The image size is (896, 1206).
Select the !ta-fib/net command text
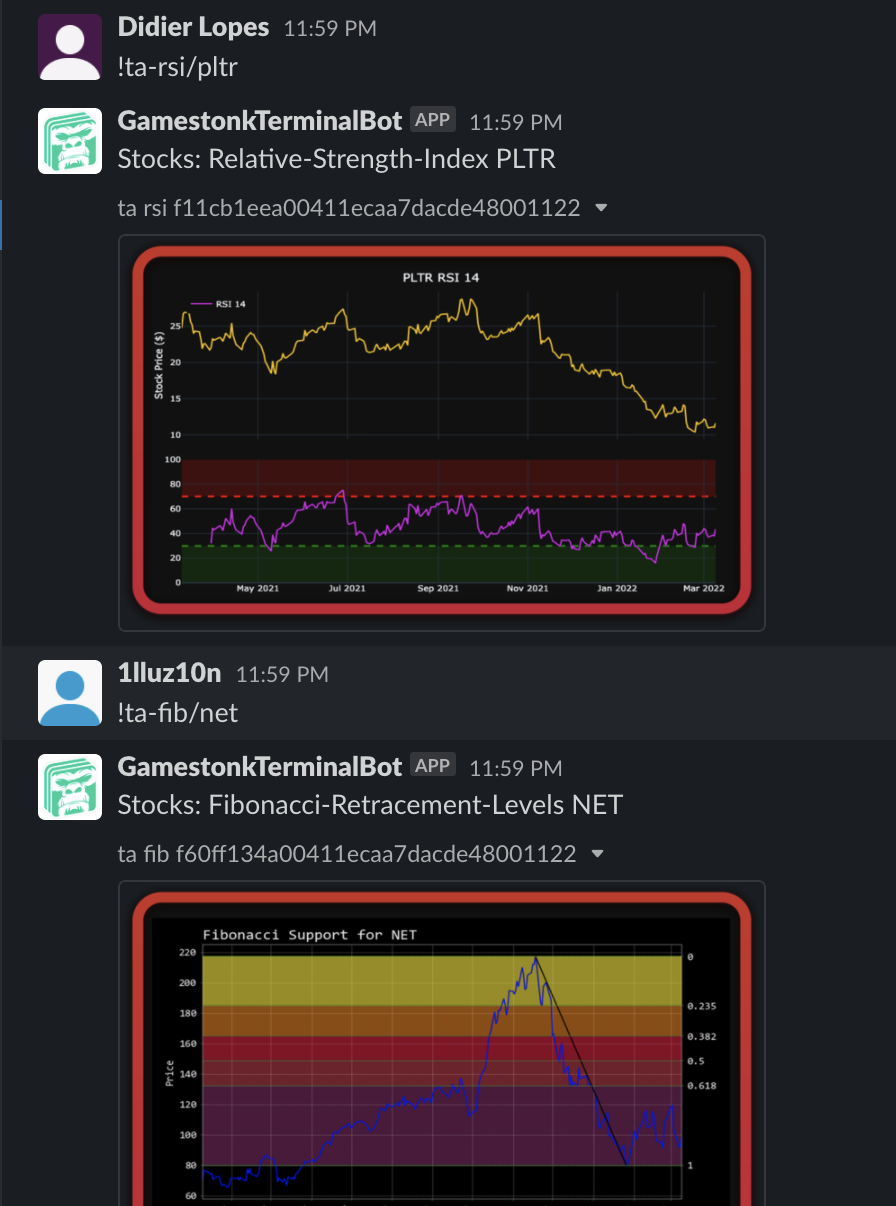[178, 712]
